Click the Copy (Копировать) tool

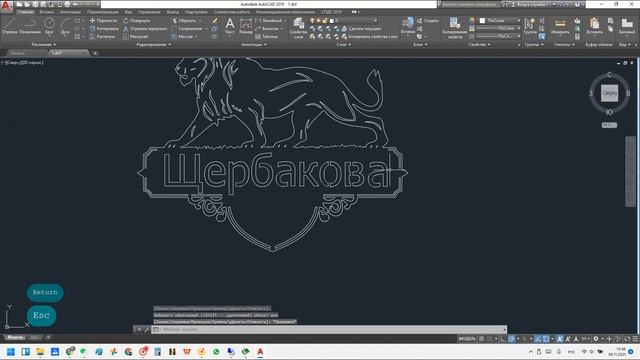coord(104,29)
